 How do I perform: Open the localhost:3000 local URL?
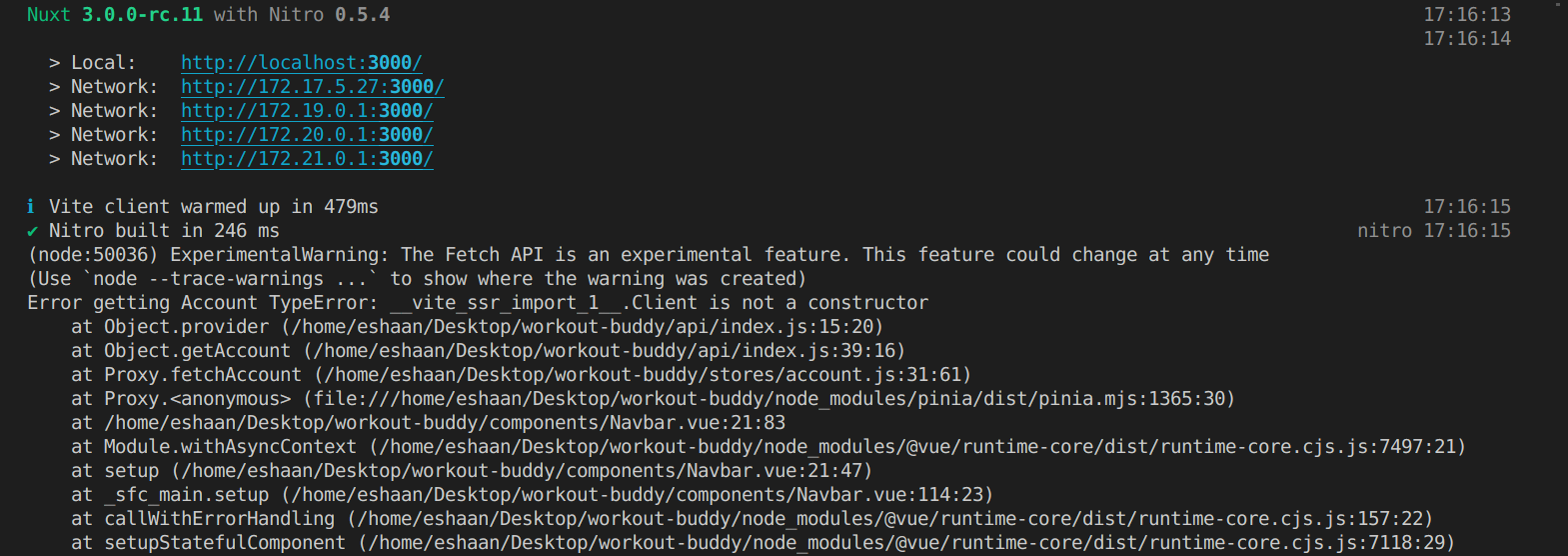click(x=301, y=63)
